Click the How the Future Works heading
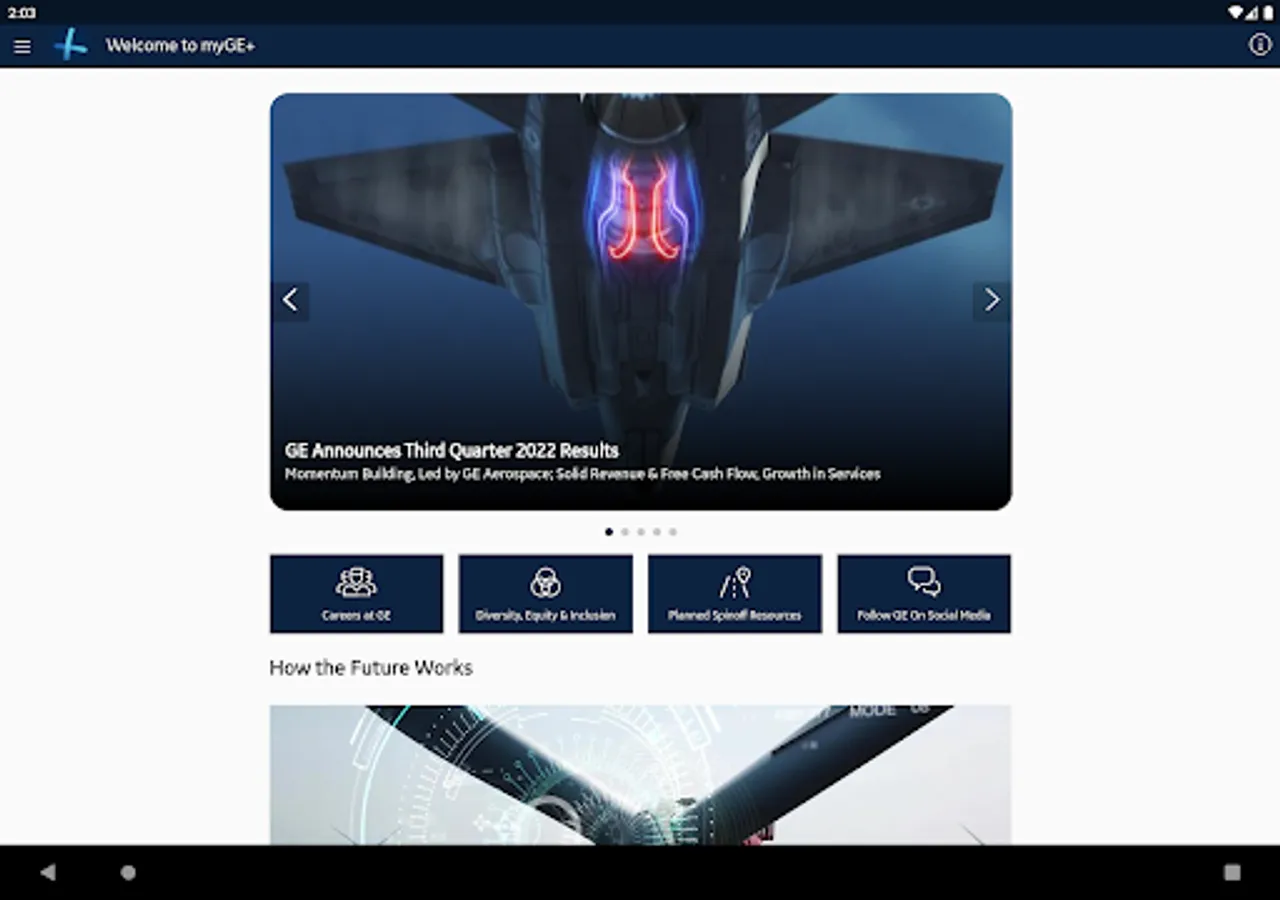 coord(371,668)
